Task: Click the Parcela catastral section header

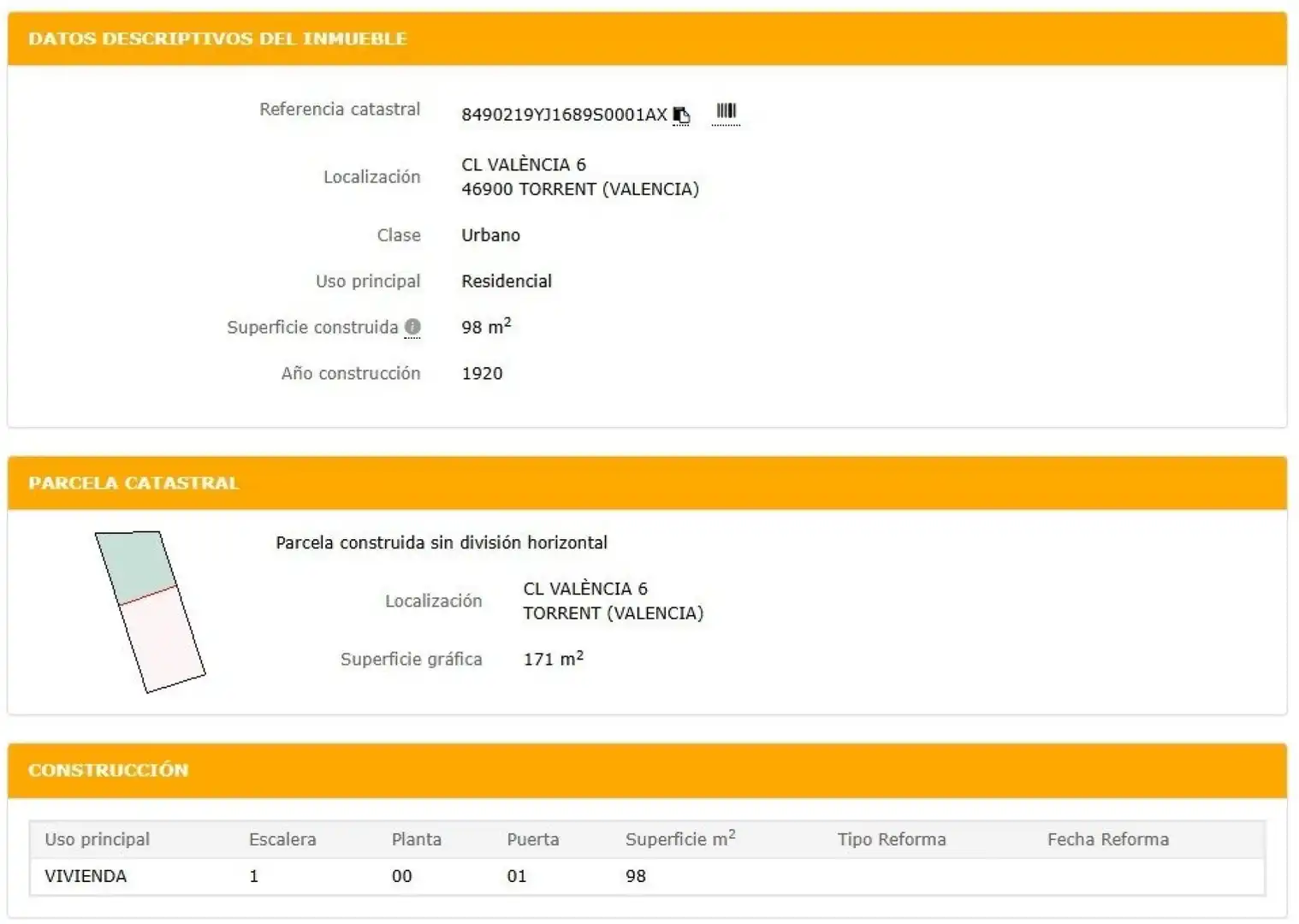Action: 133,483
